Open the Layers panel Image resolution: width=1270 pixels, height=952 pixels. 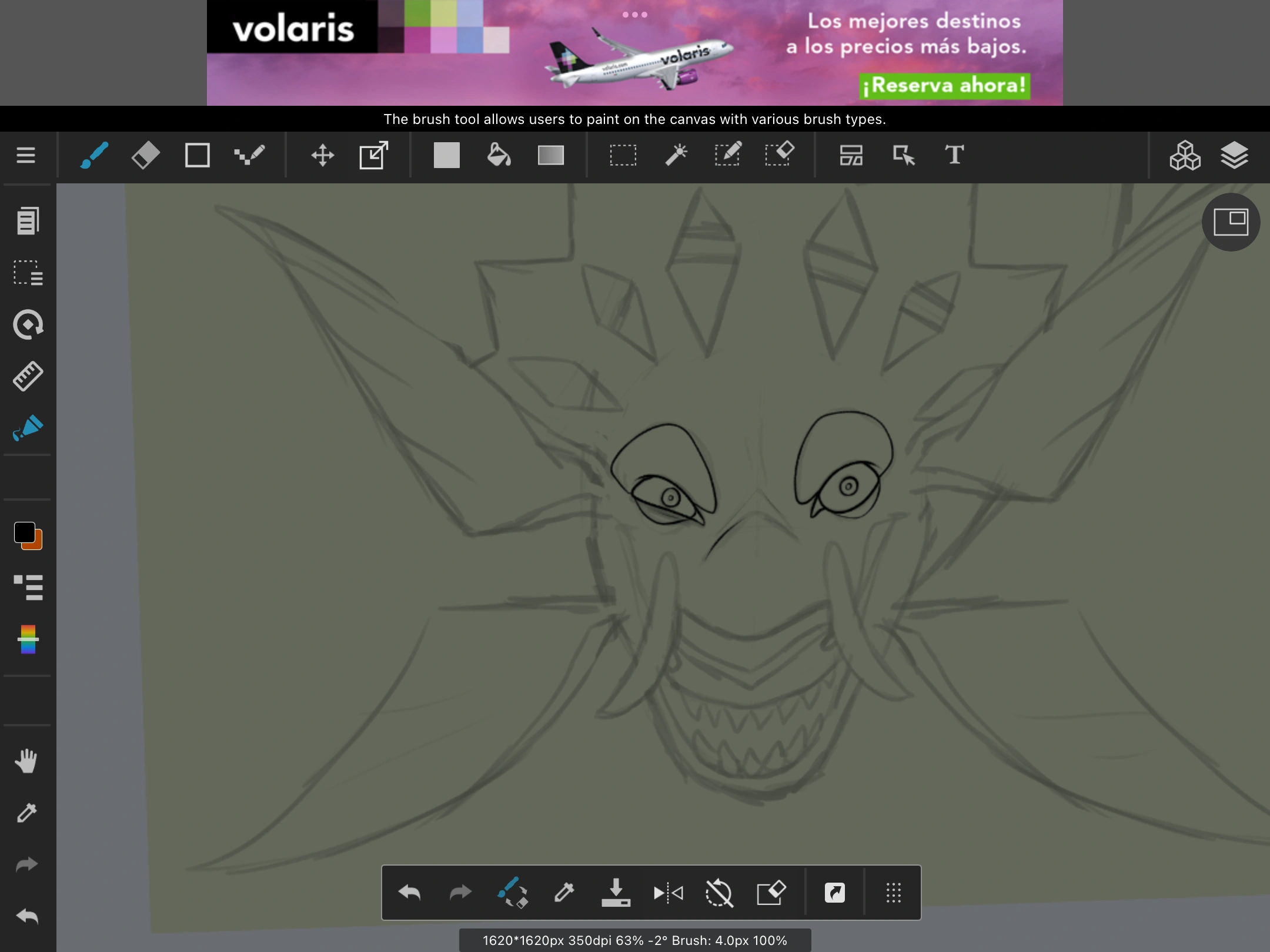[1235, 155]
